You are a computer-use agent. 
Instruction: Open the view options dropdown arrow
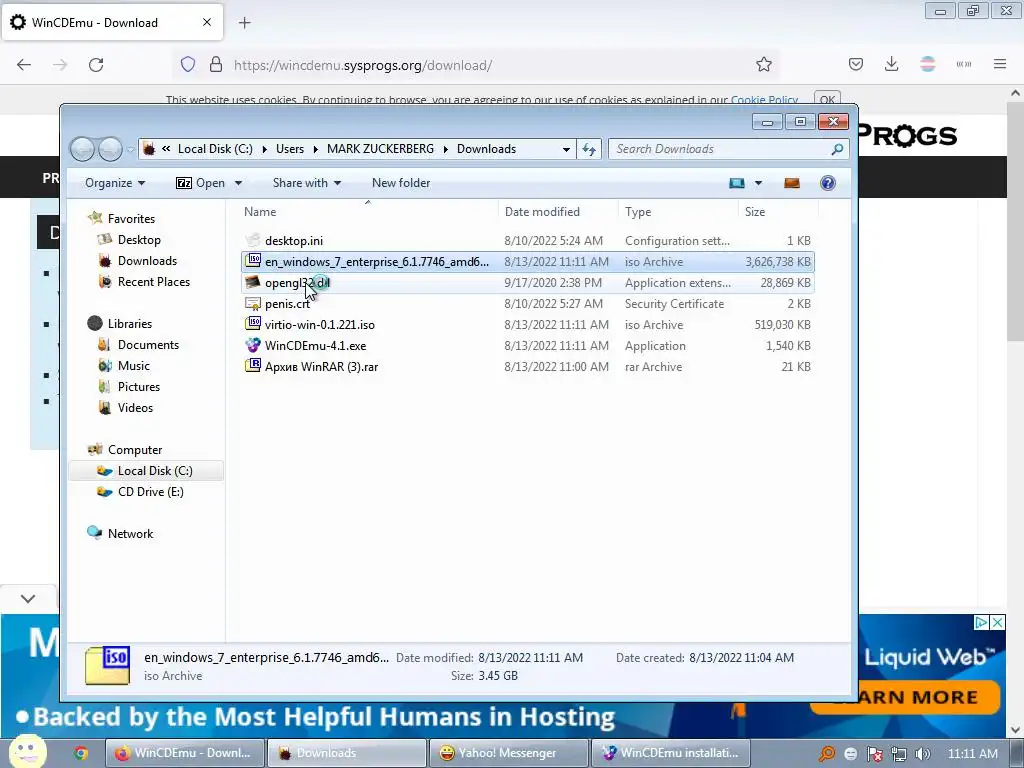tap(758, 184)
